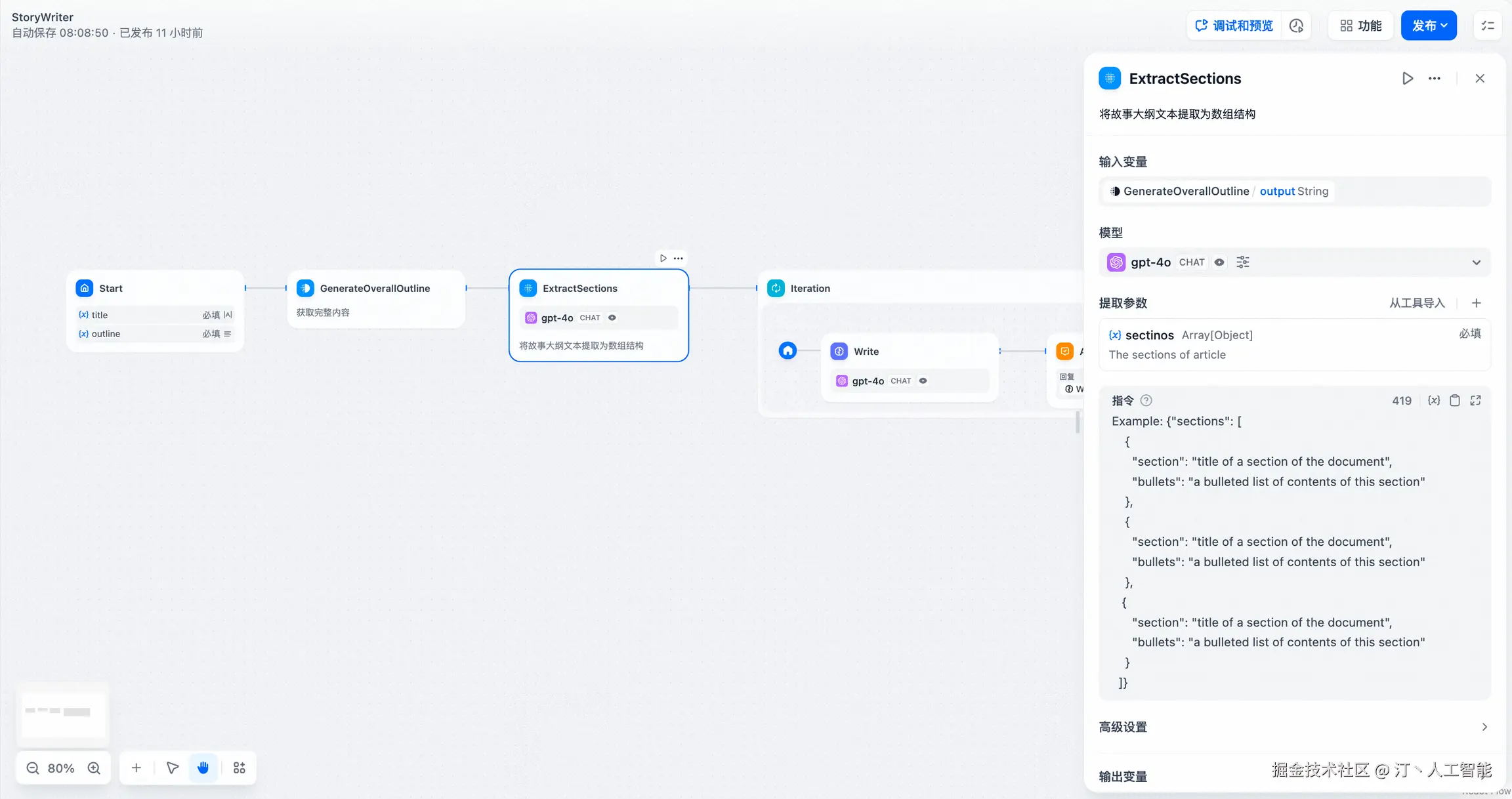Toggle eye icon on ExtractSections node's gpt-4o

[x=612, y=318]
